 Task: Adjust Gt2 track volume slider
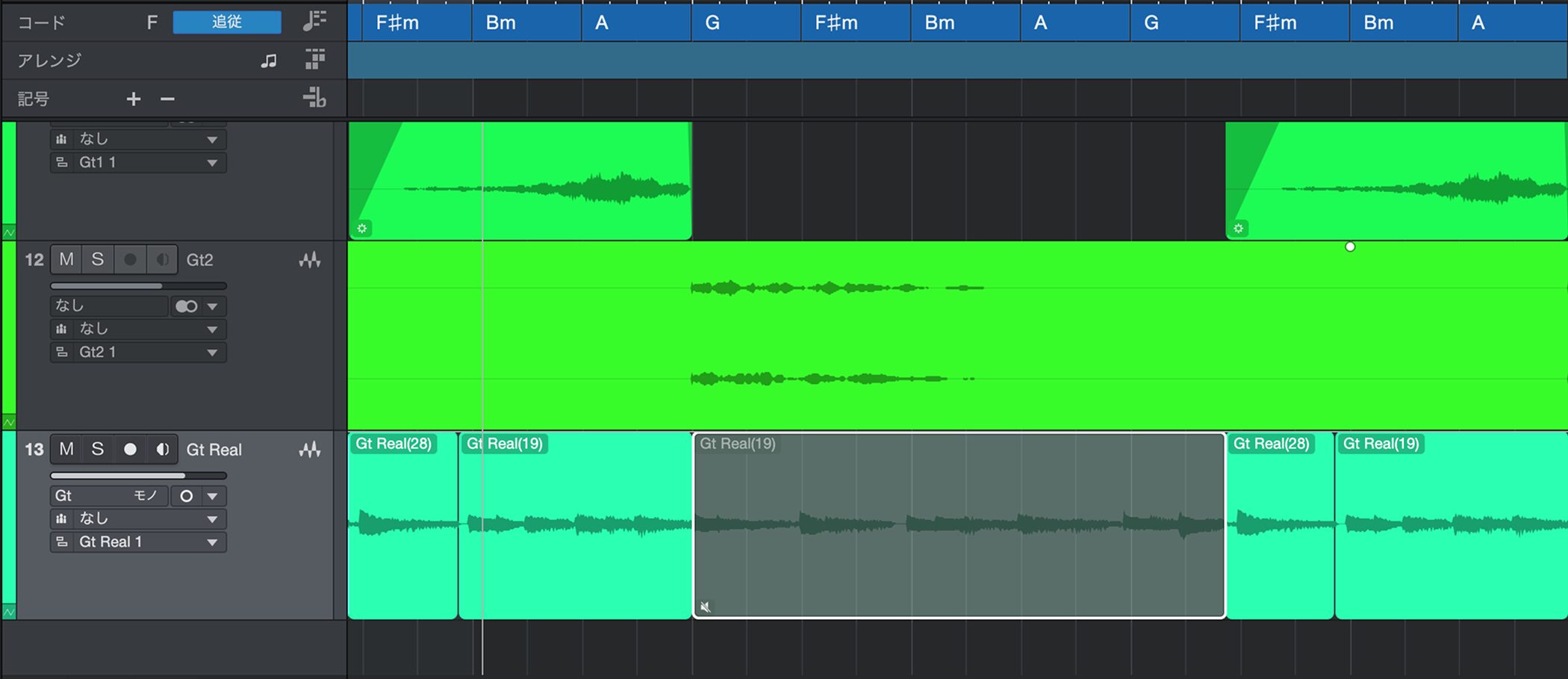138,285
